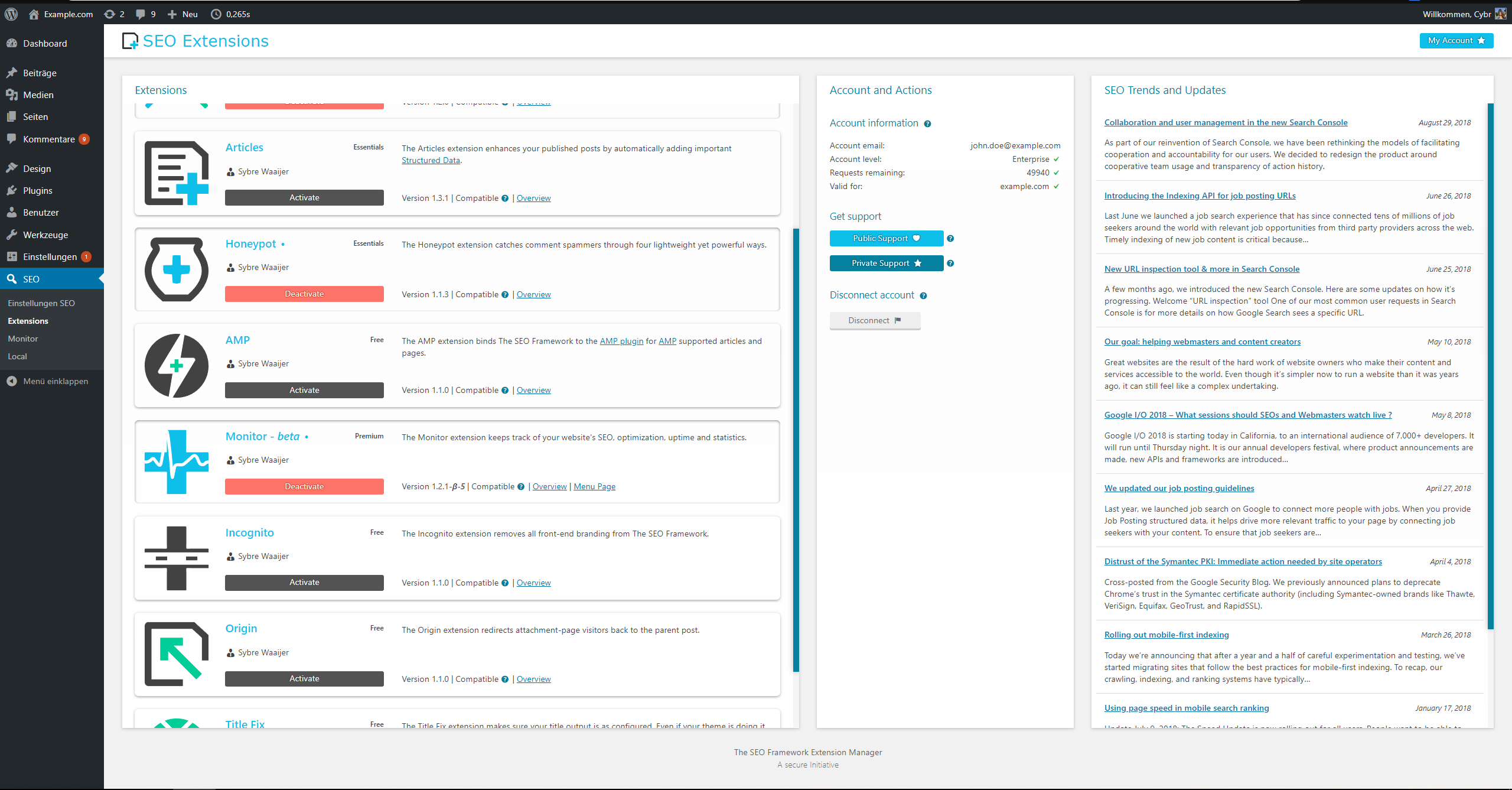Click the Disconnect button

click(875, 320)
